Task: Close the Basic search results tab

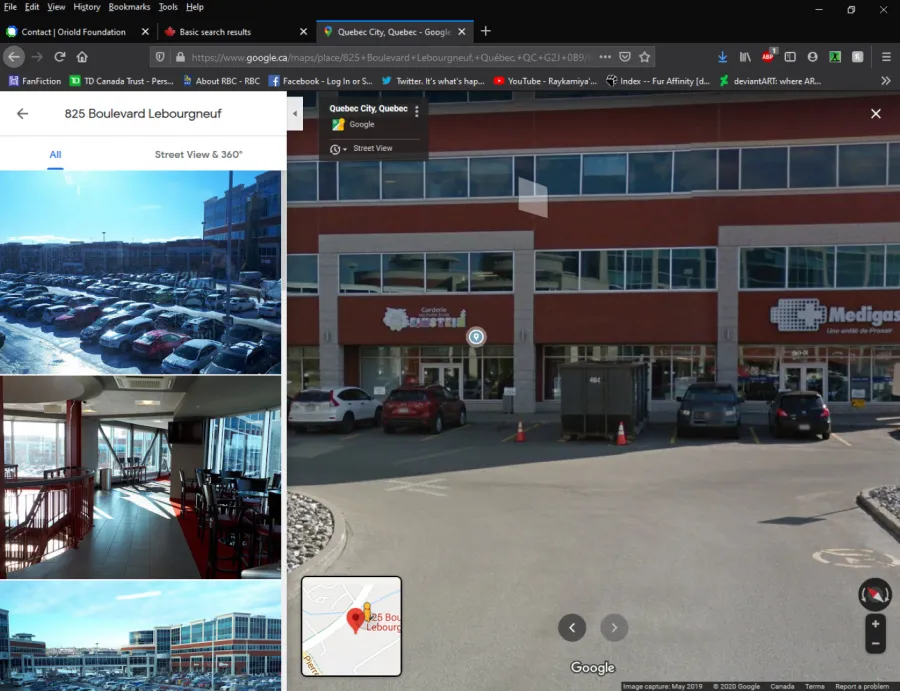Action: coord(304,32)
